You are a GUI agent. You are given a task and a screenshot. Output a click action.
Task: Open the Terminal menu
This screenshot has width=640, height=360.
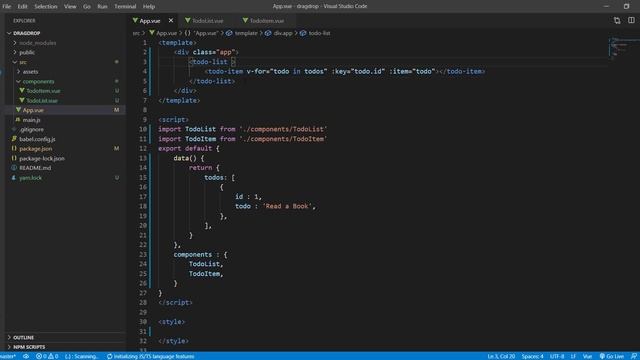[x=125, y=6]
